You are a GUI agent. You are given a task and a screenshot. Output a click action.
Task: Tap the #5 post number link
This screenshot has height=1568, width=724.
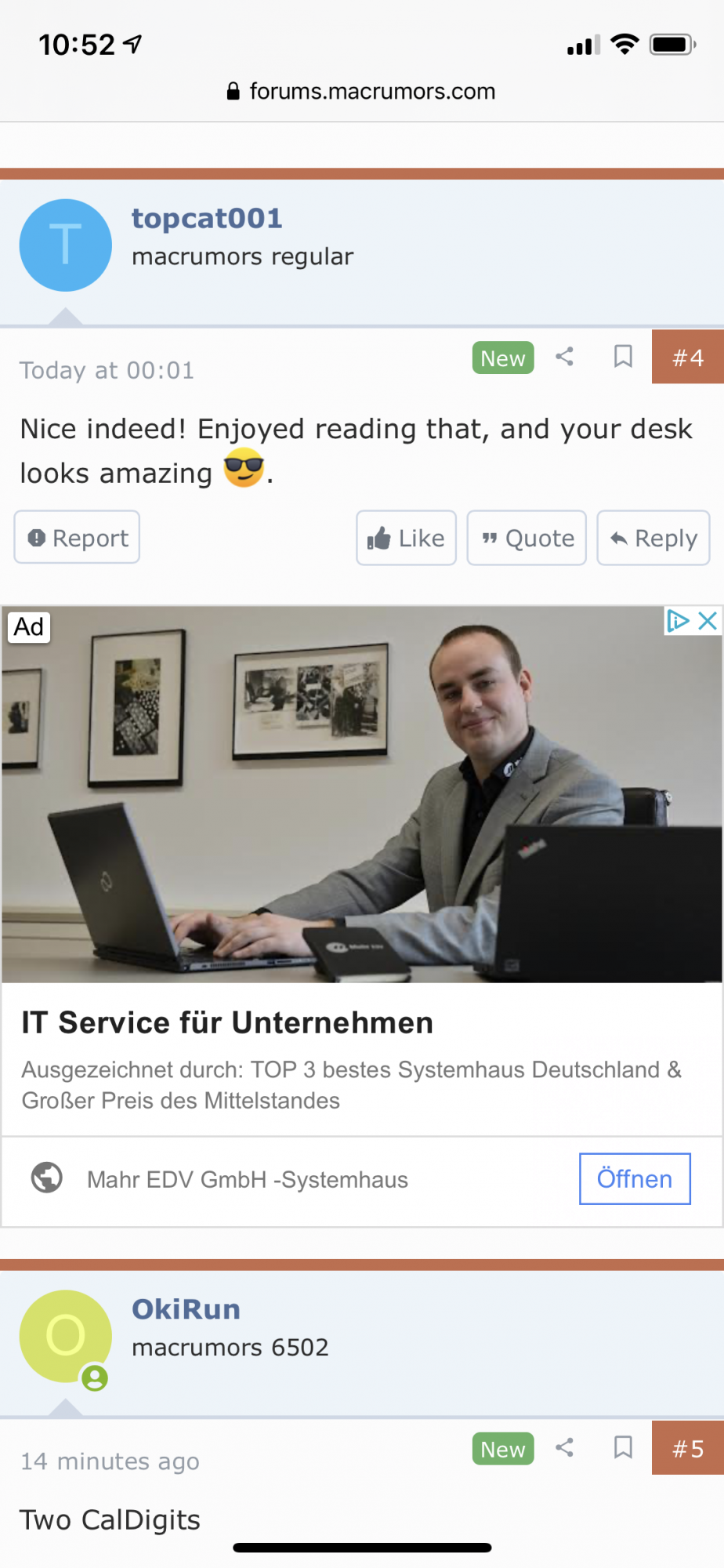pyautogui.click(x=688, y=1448)
